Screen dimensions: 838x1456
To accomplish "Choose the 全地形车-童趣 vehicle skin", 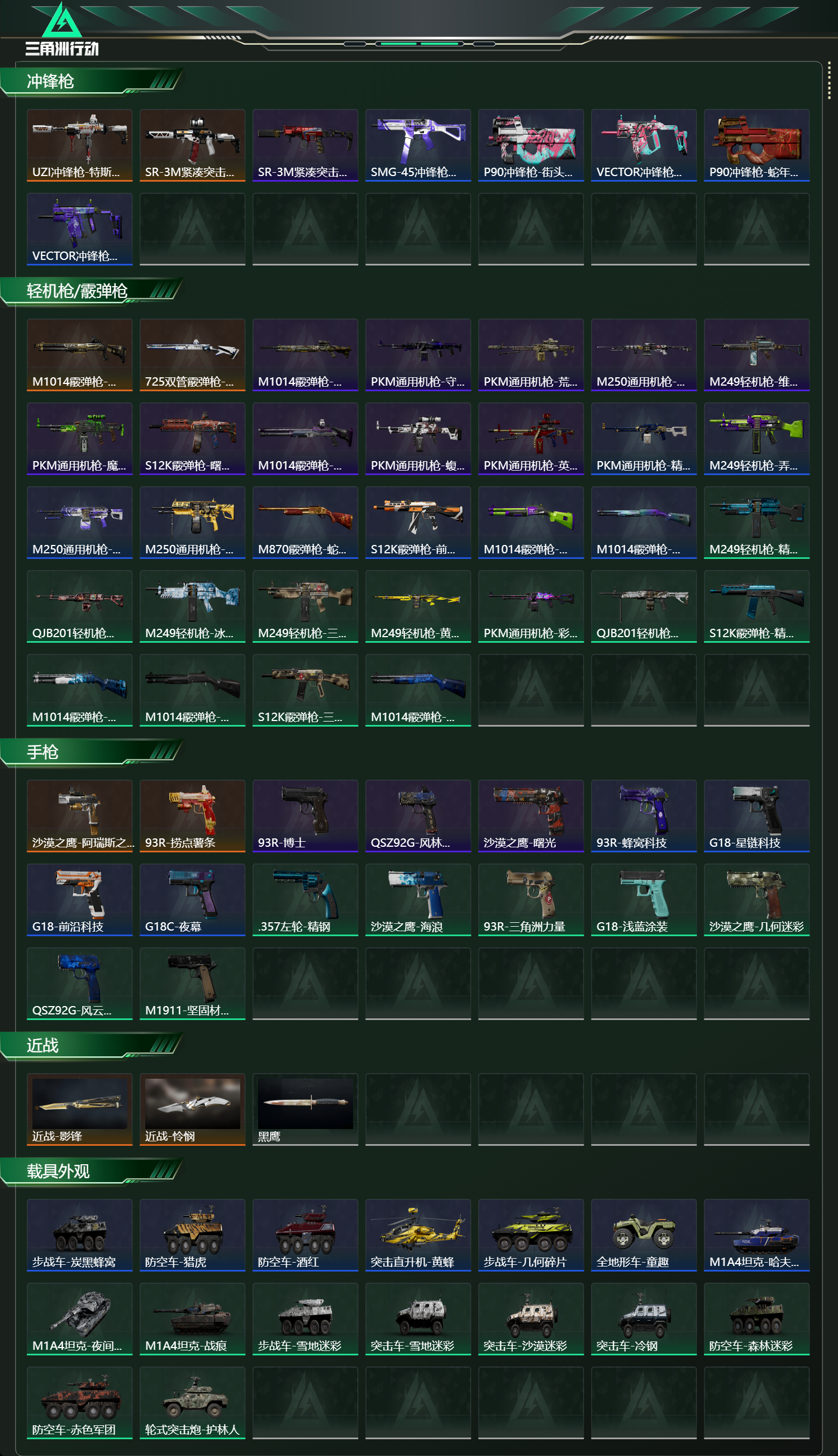I will 644,1234.
